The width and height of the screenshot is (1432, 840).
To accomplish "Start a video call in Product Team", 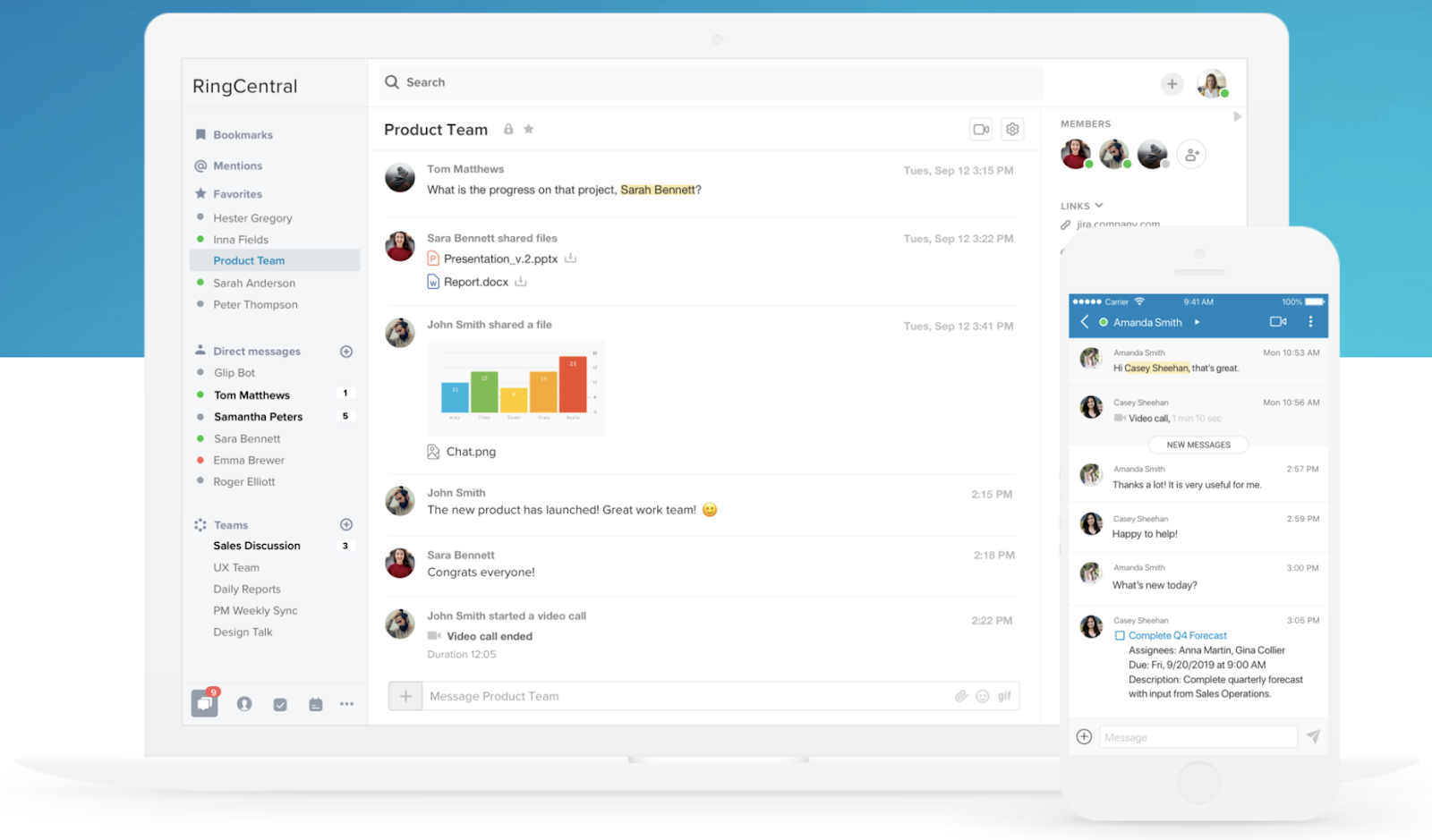I will [982, 130].
